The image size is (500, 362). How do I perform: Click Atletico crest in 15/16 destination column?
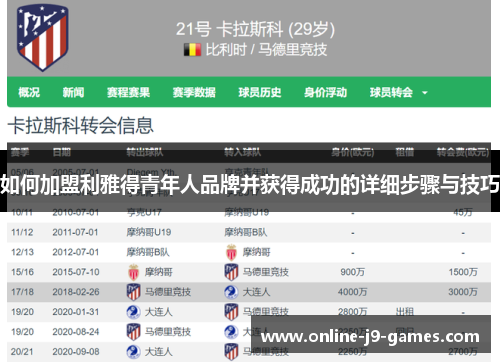tap(231, 272)
